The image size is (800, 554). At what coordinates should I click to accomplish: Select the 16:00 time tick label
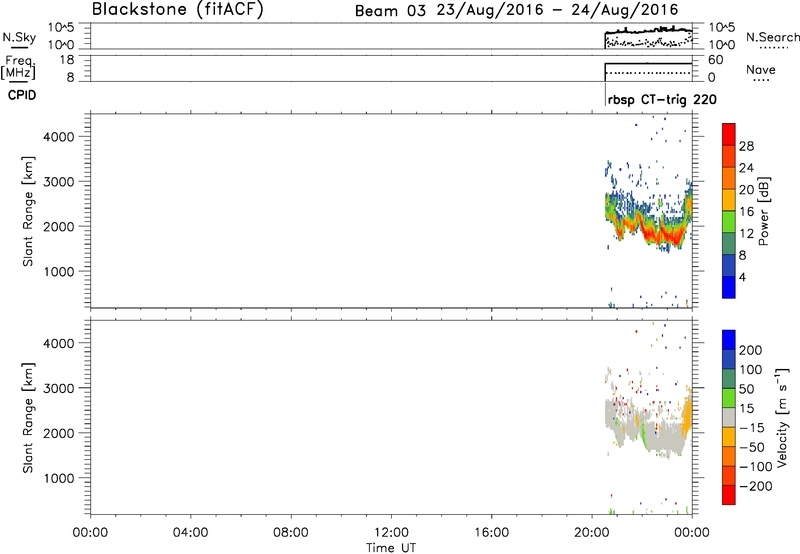[491, 533]
